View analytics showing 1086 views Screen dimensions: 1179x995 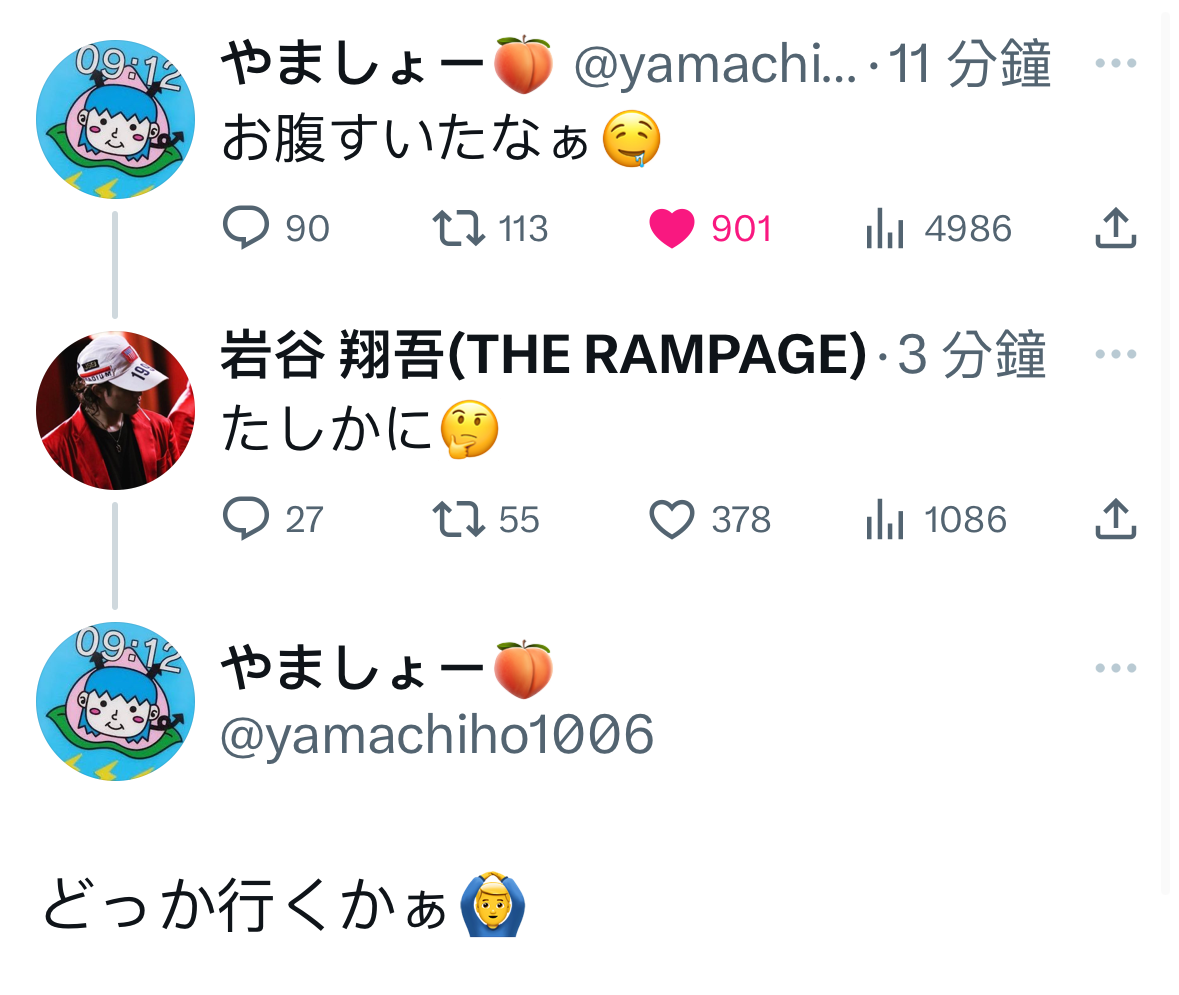[936, 519]
